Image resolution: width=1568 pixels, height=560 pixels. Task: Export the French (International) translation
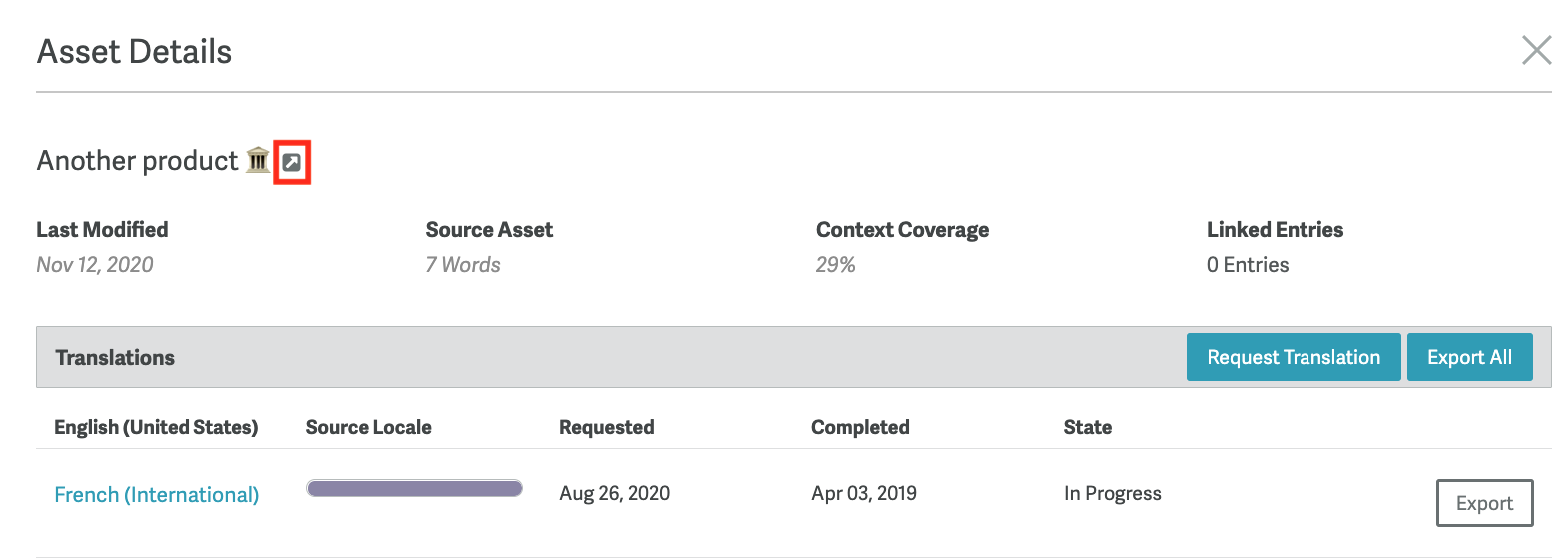tap(1484, 503)
